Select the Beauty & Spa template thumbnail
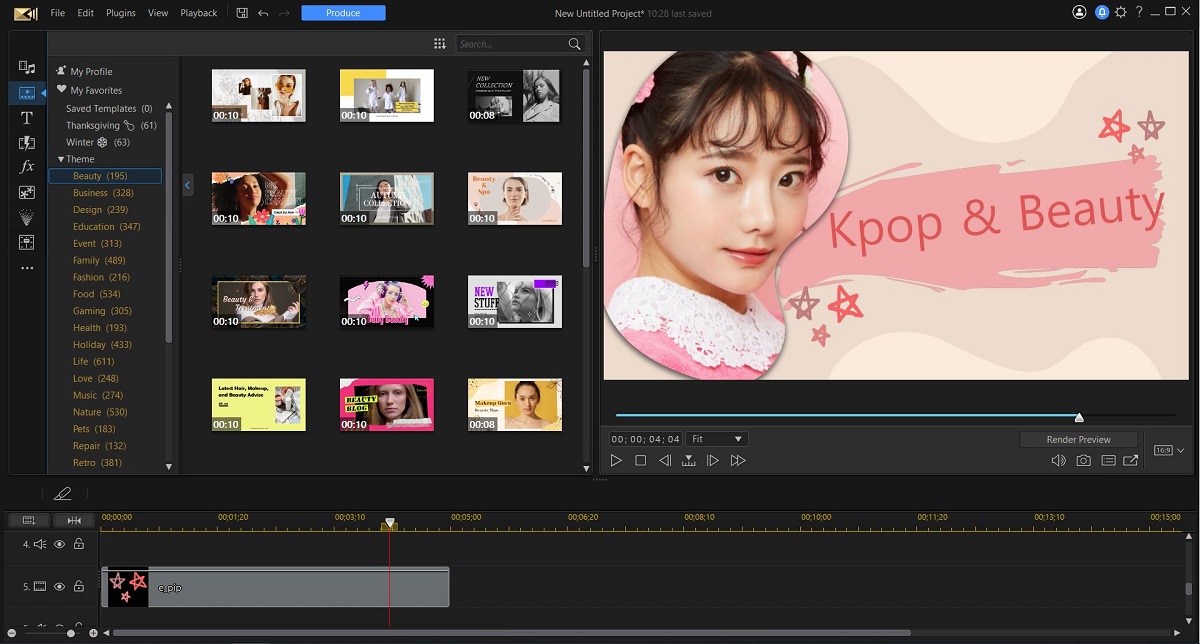This screenshot has width=1200, height=644. pos(515,199)
